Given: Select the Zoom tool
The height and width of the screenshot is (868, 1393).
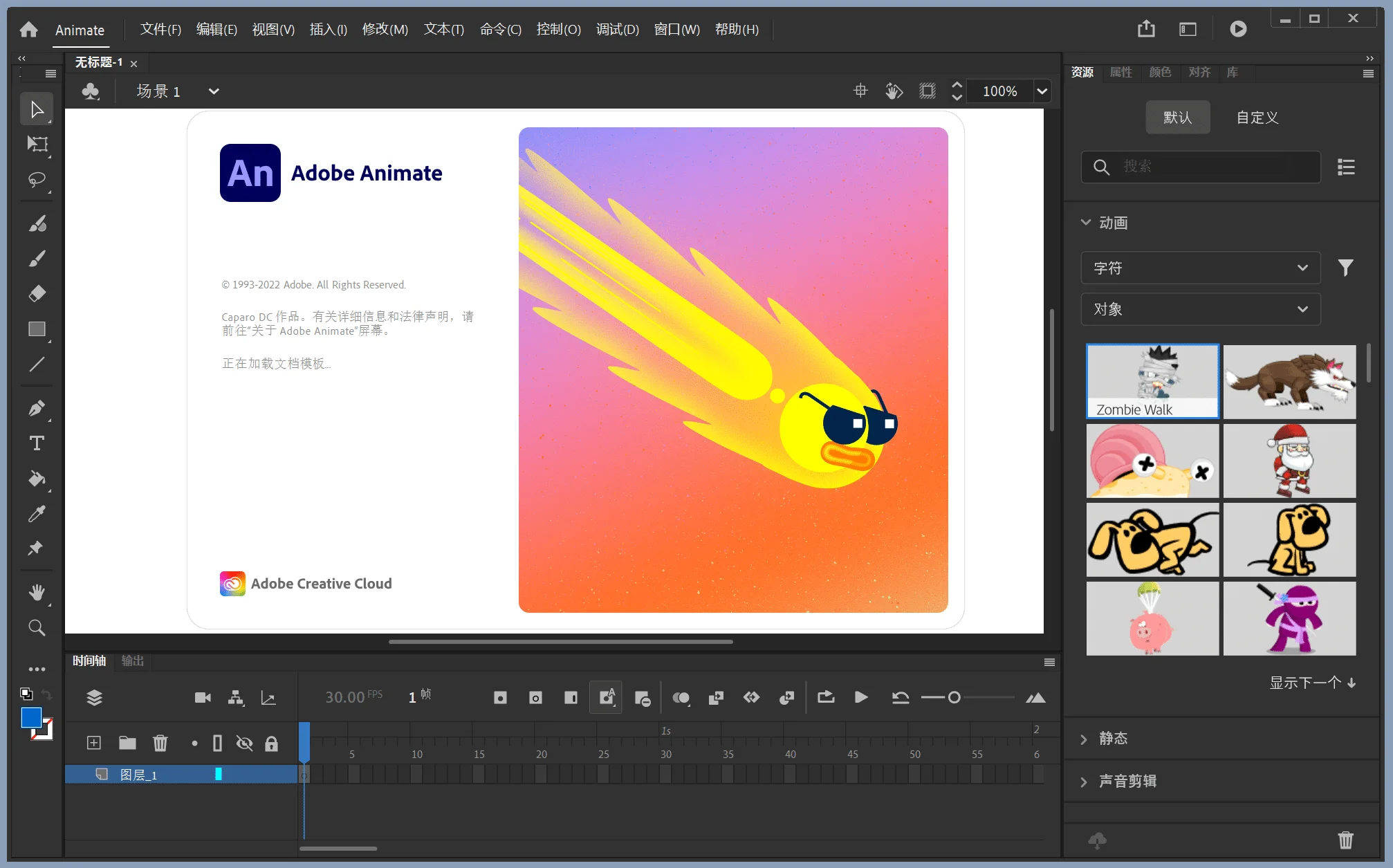Looking at the screenshot, I should (37, 627).
